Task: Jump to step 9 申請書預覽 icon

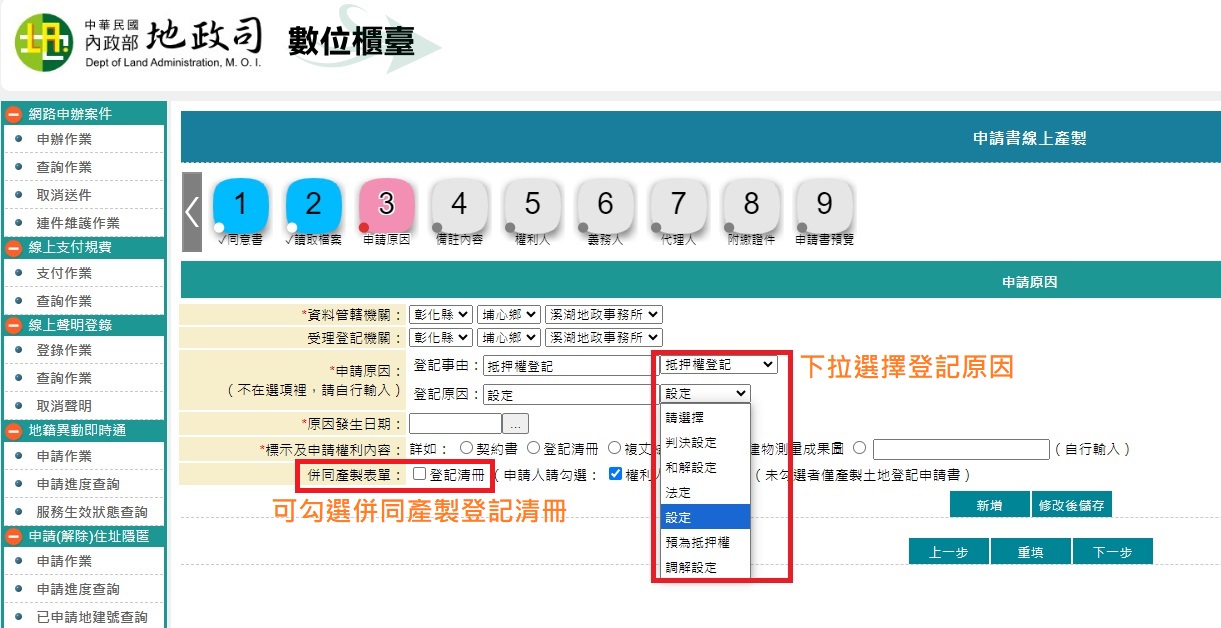Action: point(824,206)
